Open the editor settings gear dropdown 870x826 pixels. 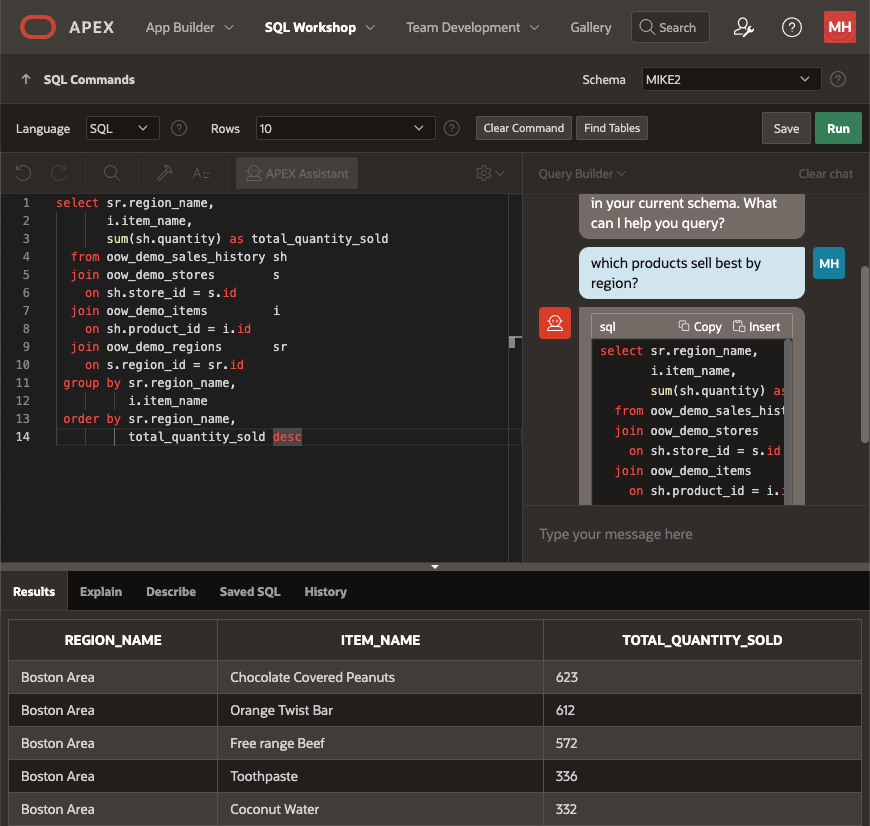click(x=489, y=173)
